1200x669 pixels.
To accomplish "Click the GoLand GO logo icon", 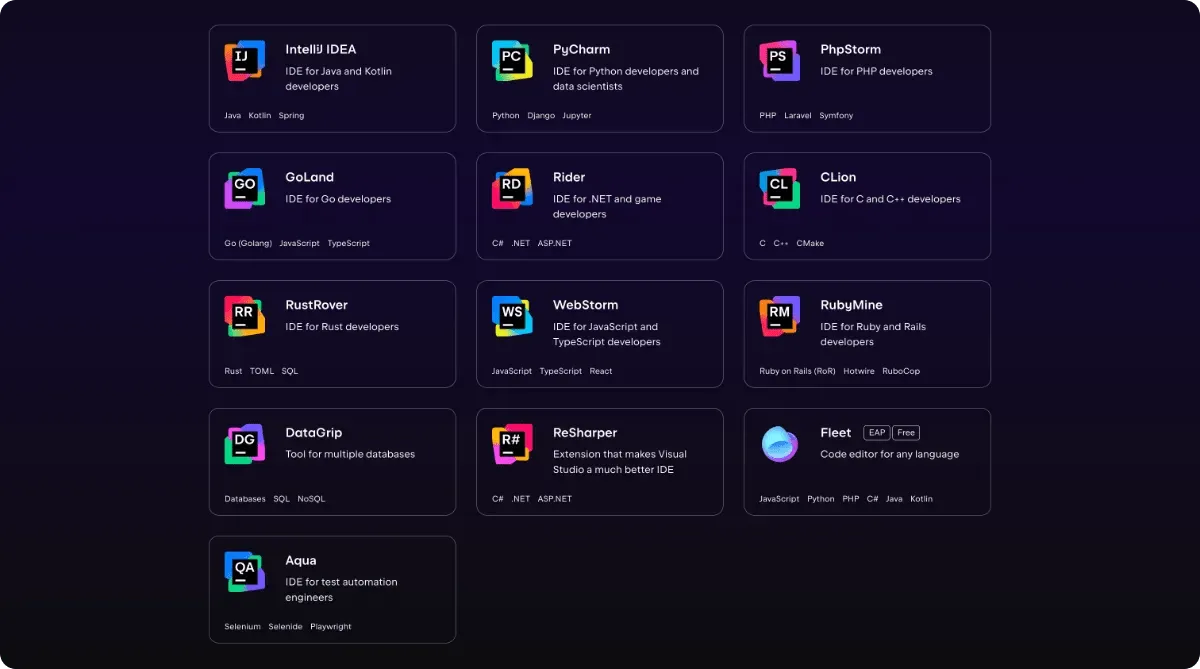I will pyautogui.click(x=244, y=188).
